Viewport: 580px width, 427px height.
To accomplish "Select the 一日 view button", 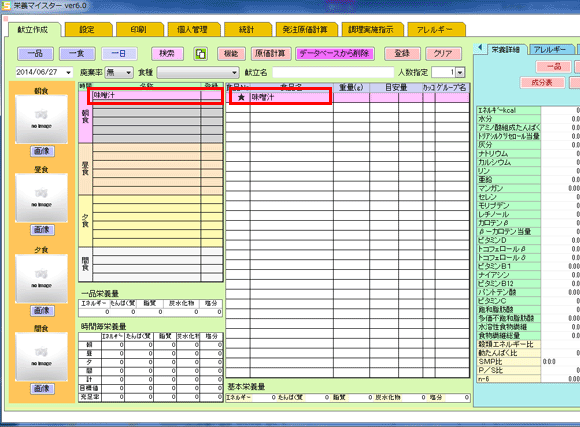I will (x=119, y=54).
